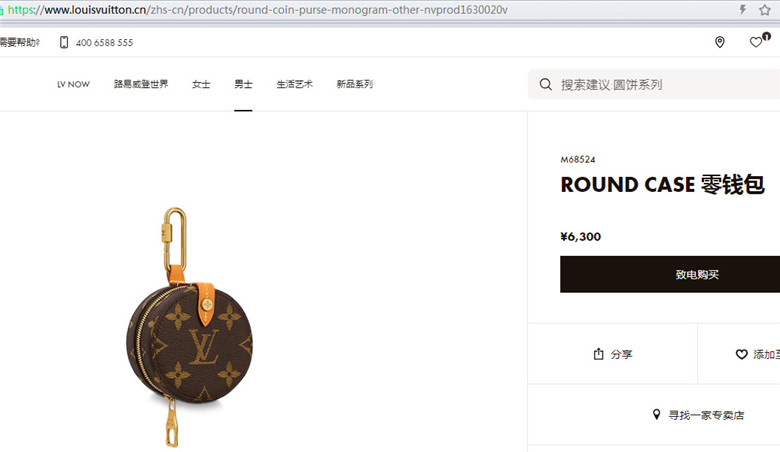Click the lightning bolt icon in address bar
Screen dimensions: 780x452
(742, 9)
